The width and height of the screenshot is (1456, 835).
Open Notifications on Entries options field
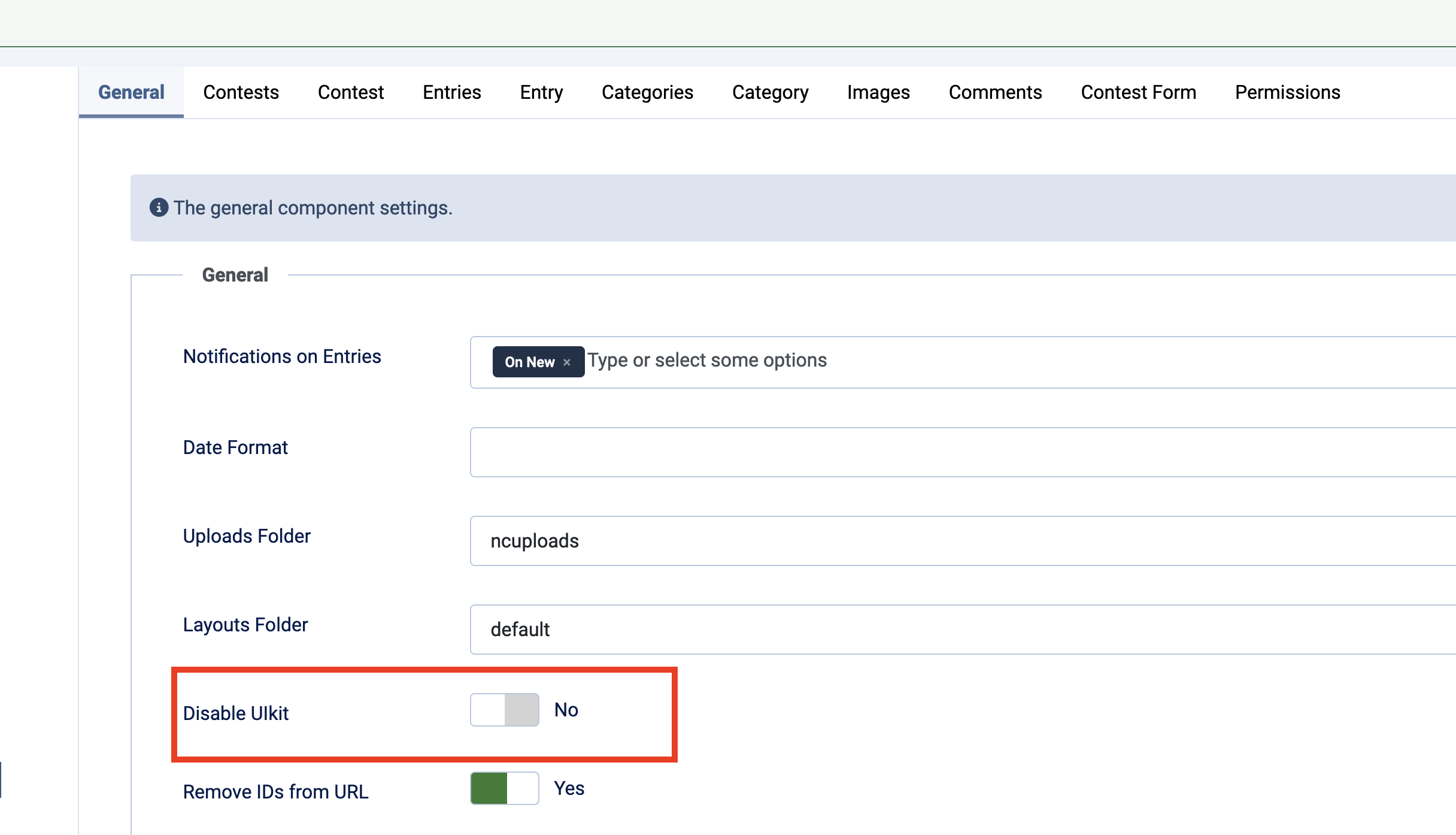tap(958, 361)
